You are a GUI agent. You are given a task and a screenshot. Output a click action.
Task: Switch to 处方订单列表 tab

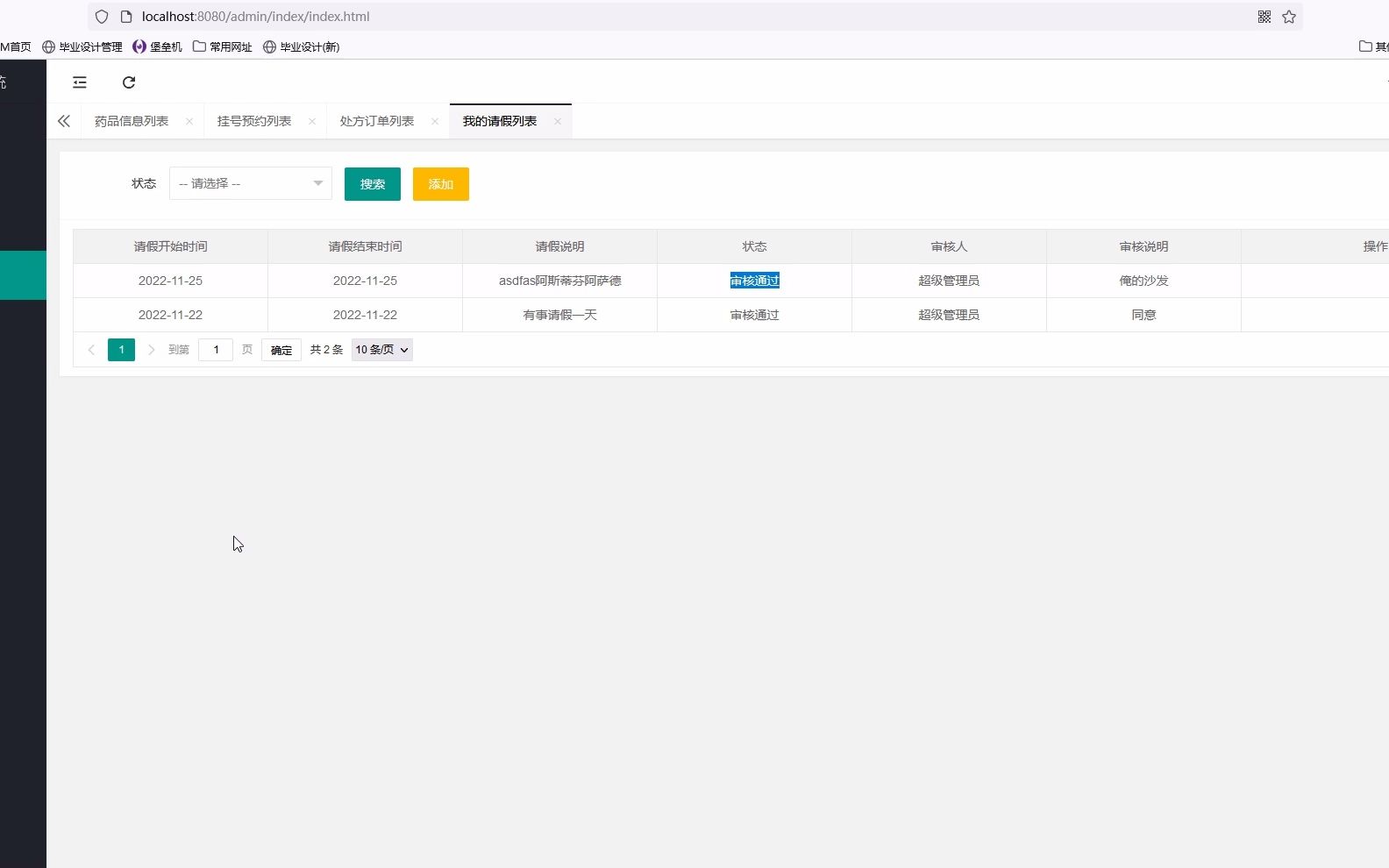[x=377, y=121]
